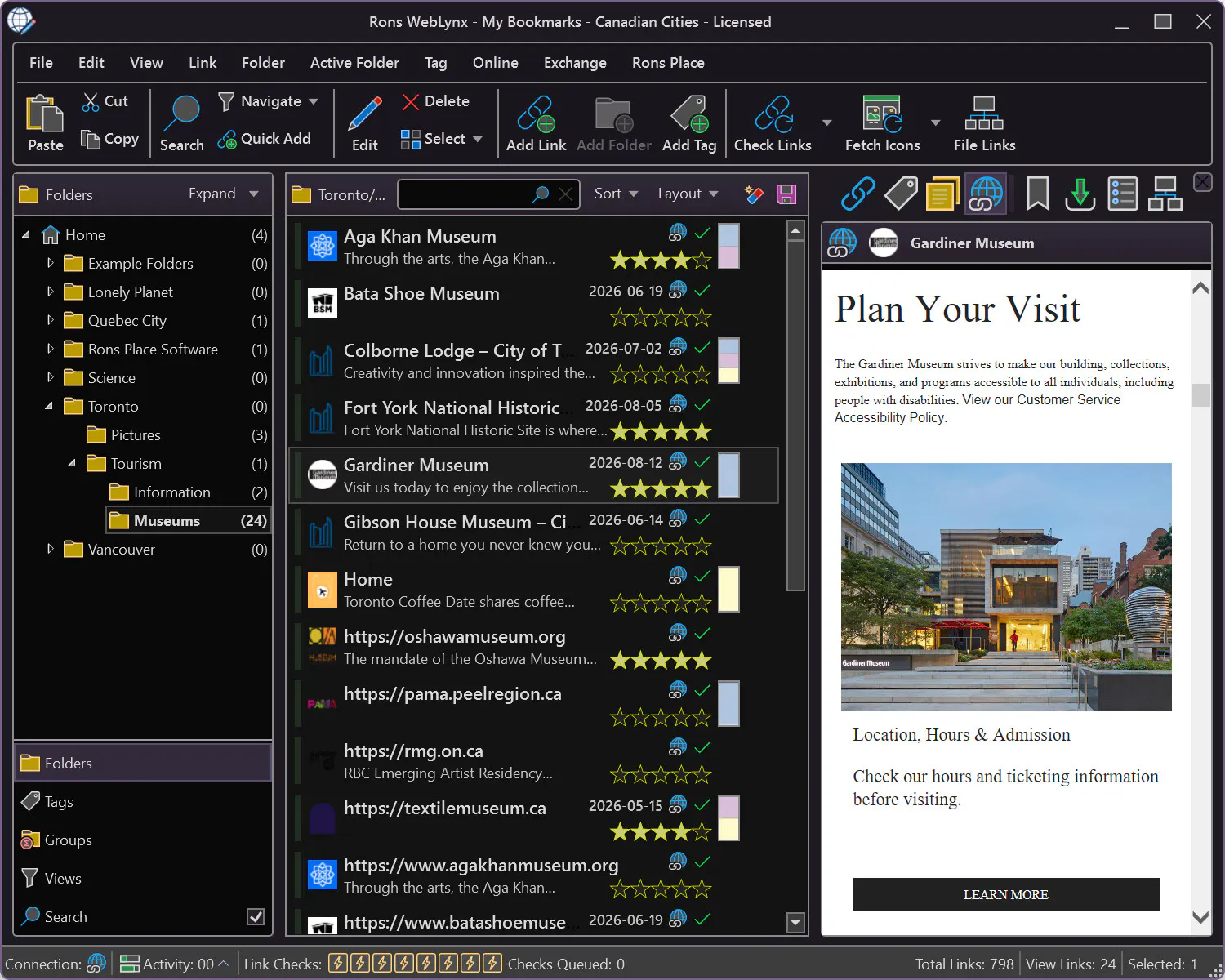
Task: Switch to the Tags panel tab
Action: pyautogui.click(x=143, y=802)
